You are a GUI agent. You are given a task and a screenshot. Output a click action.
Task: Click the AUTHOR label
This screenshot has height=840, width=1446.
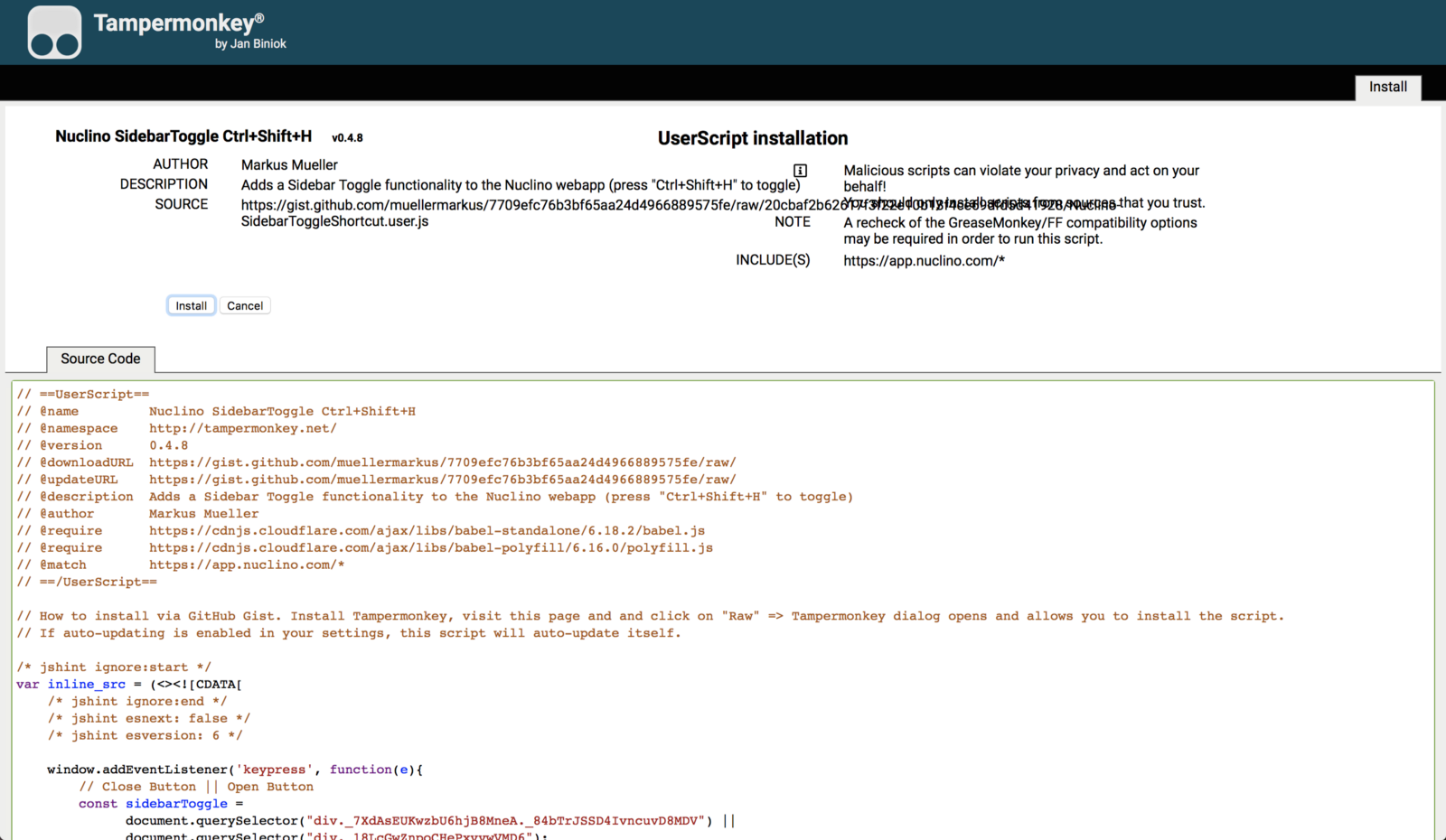[x=180, y=164]
